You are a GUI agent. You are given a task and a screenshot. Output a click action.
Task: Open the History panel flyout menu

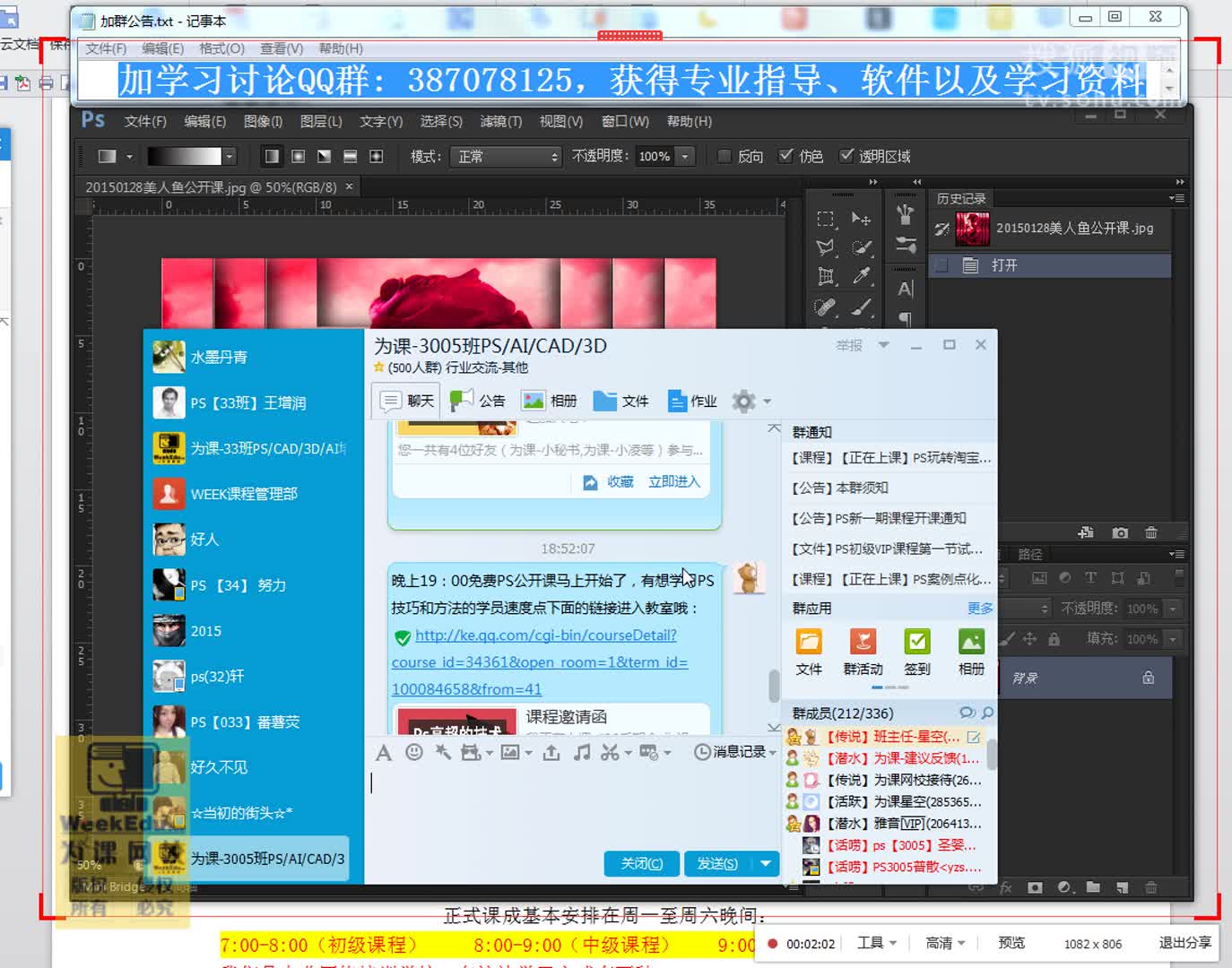pos(1176,198)
